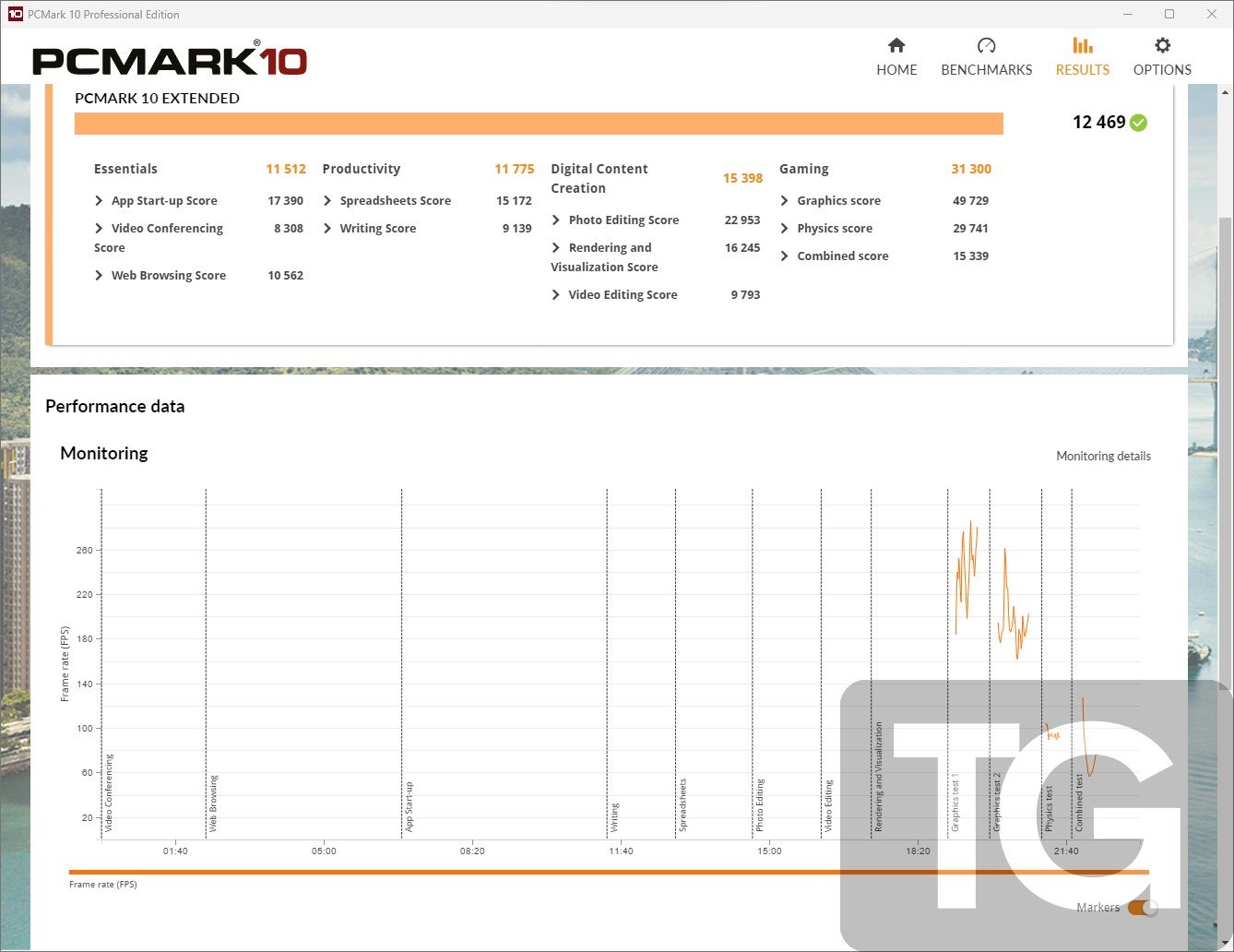Click the Gaming score 31 300
Image resolution: width=1234 pixels, height=952 pixels.
pyautogui.click(x=971, y=169)
